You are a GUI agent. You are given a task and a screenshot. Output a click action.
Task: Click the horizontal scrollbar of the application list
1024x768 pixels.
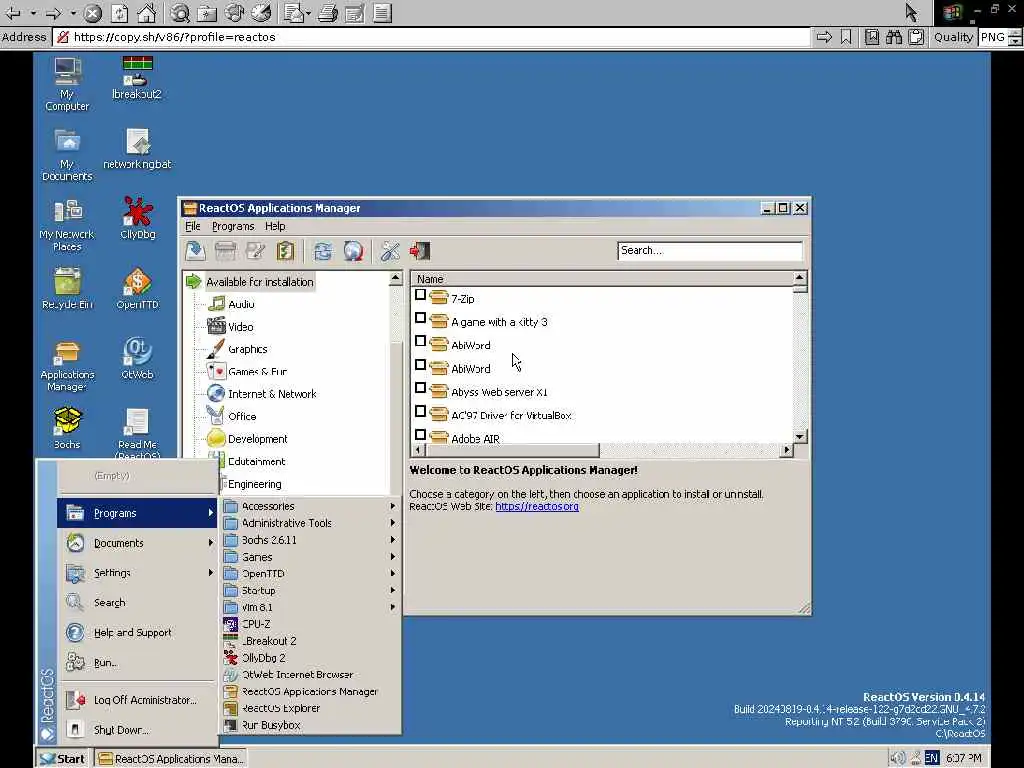coord(602,450)
